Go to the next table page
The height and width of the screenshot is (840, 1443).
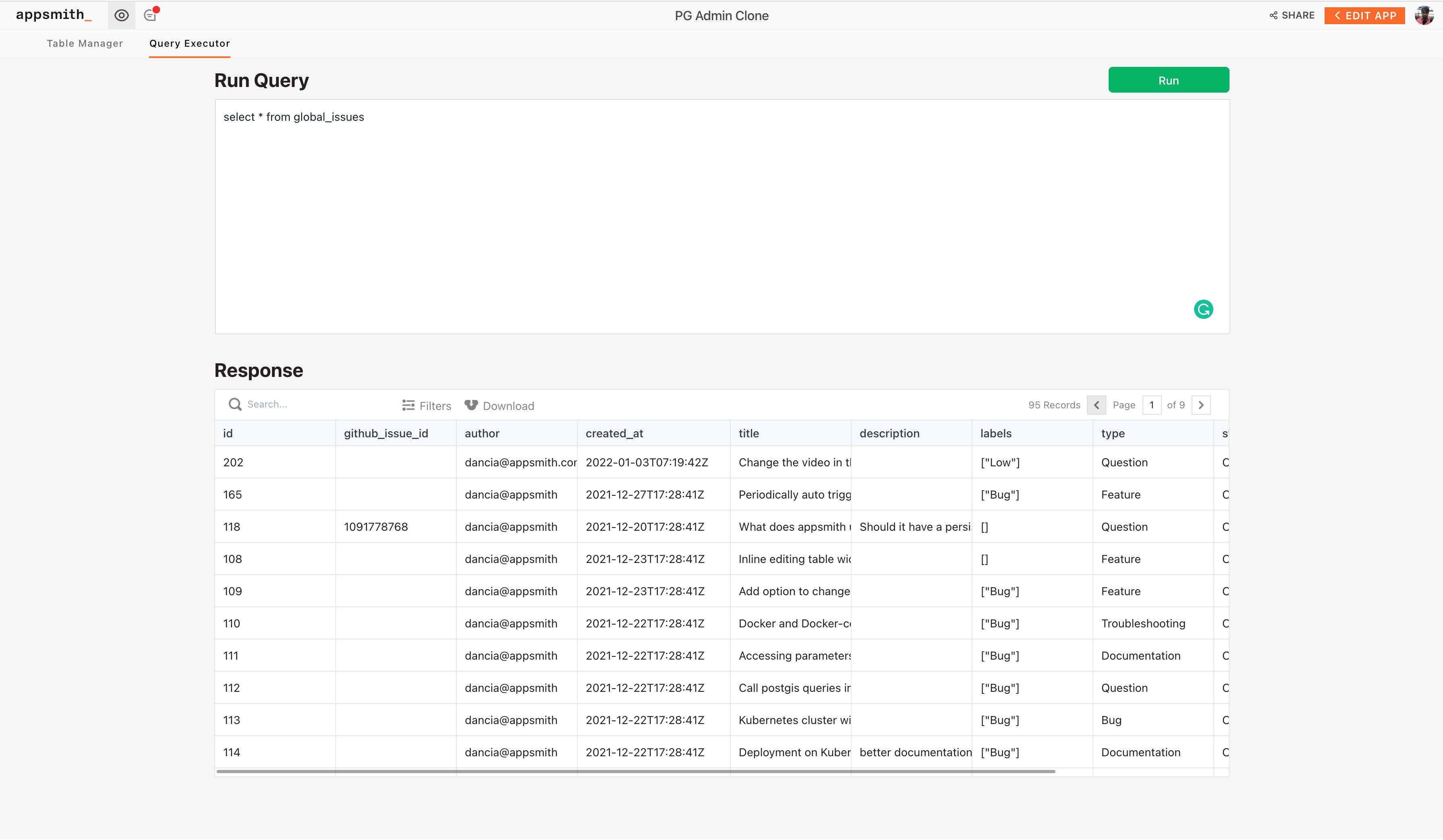pyautogui.click(x=1201, y=405)
